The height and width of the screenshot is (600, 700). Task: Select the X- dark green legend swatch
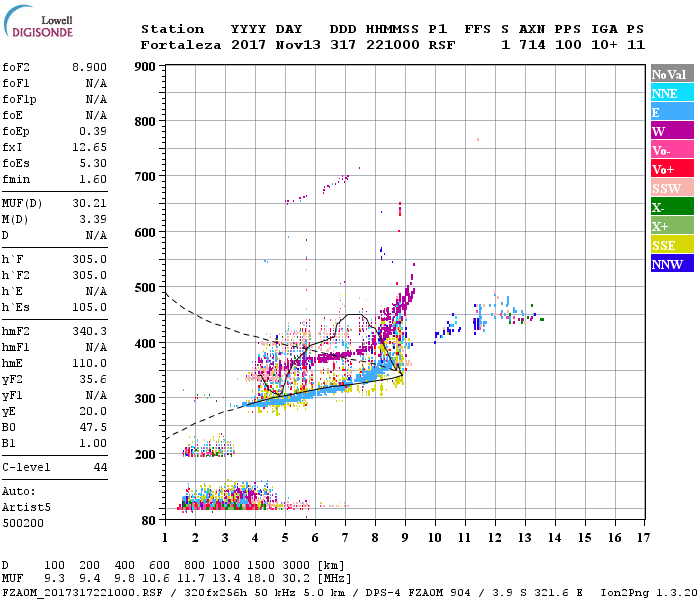(x=672, y=207)
